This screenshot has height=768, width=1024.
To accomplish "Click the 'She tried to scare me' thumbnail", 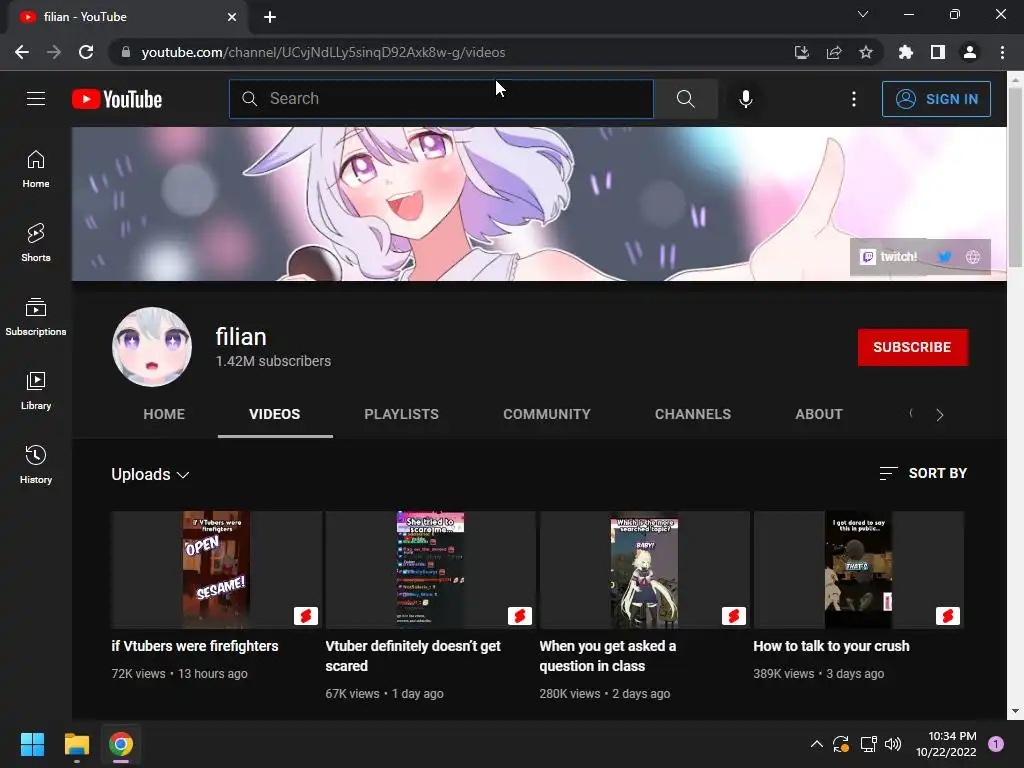I will pos(430,569).
